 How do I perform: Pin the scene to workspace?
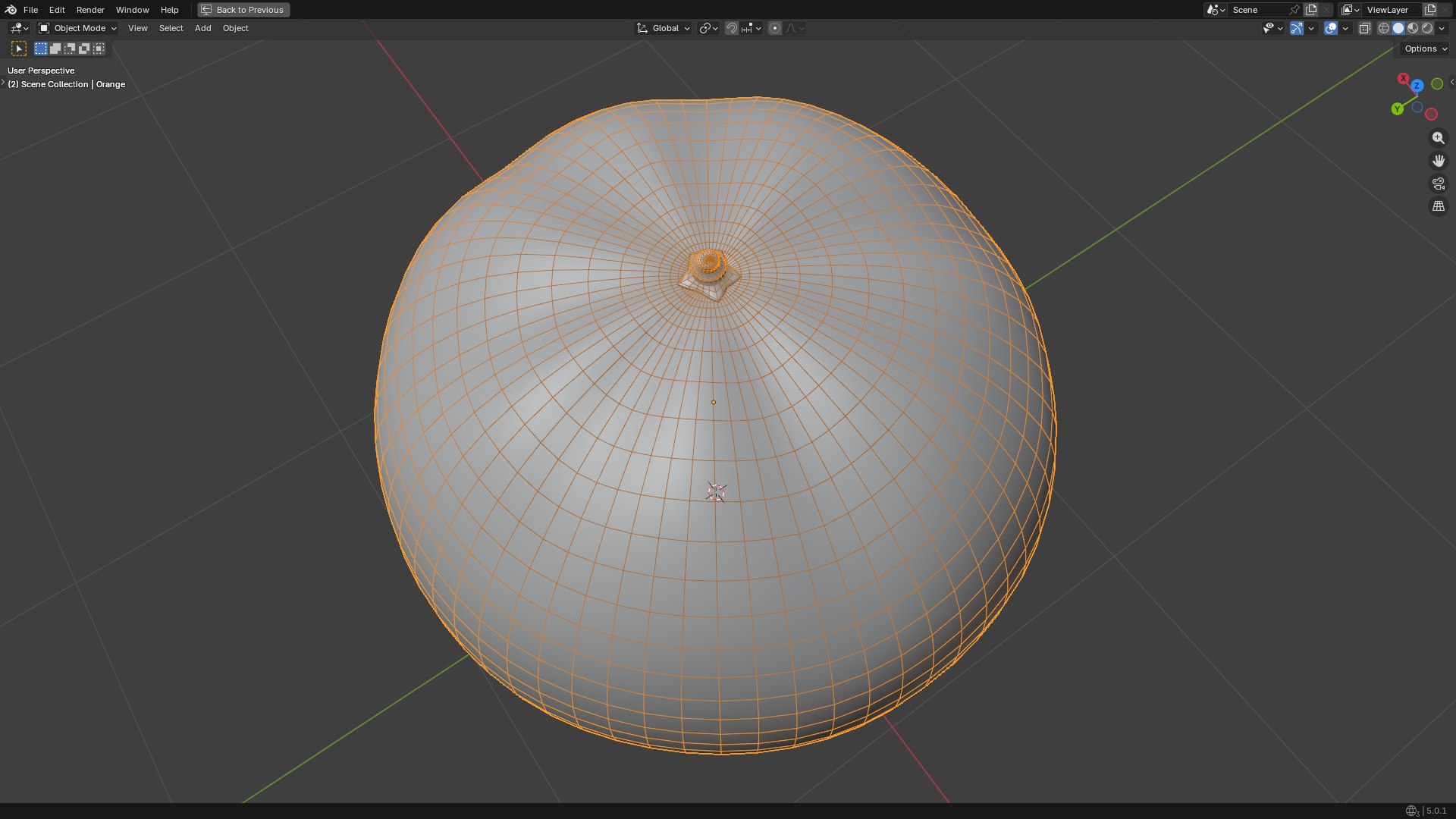(1294, 10)
